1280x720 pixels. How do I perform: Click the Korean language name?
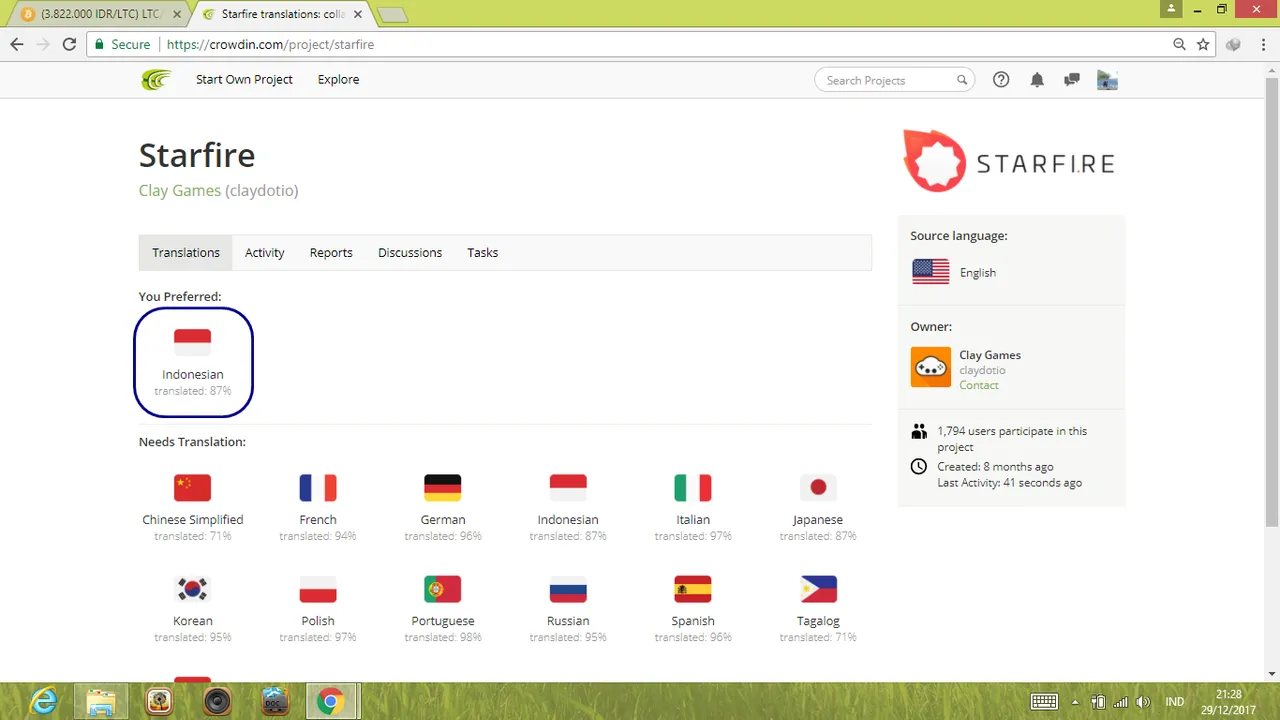[x=193, y=621]
